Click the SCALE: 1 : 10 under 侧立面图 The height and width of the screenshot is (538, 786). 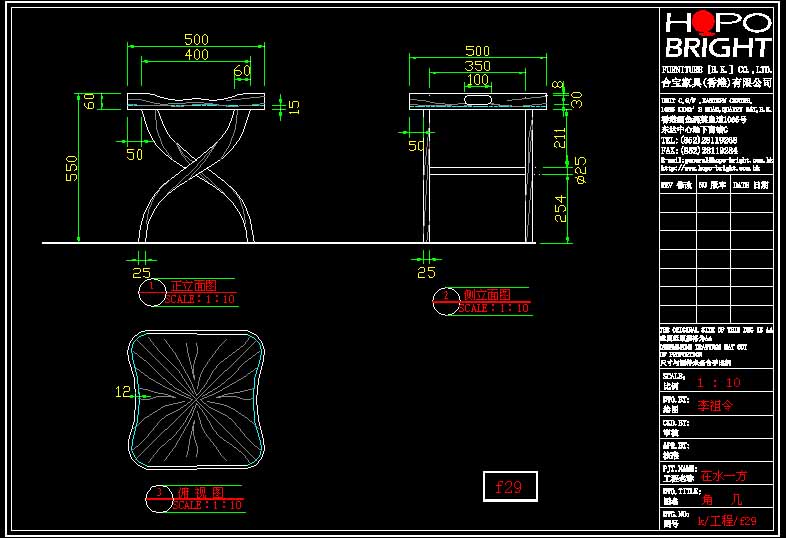(x=494, y=308)
